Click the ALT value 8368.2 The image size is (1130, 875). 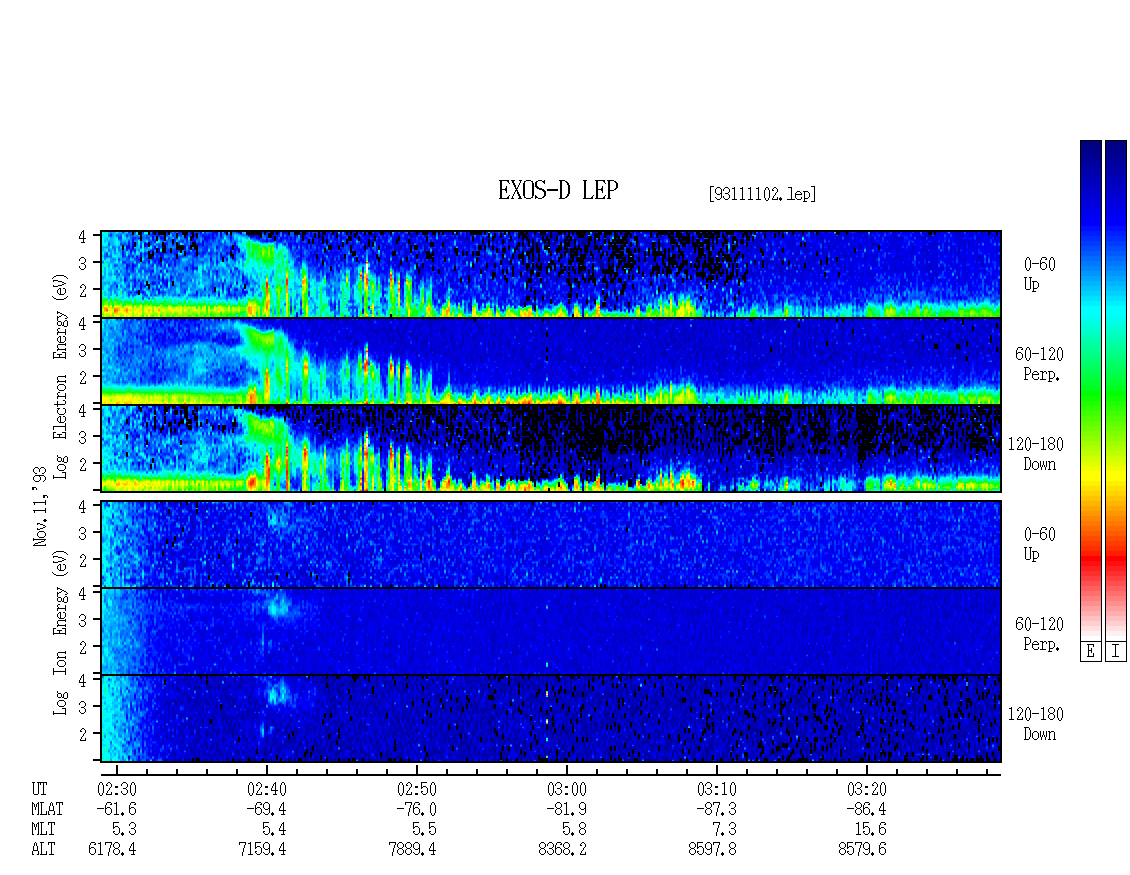coord(562,850)
